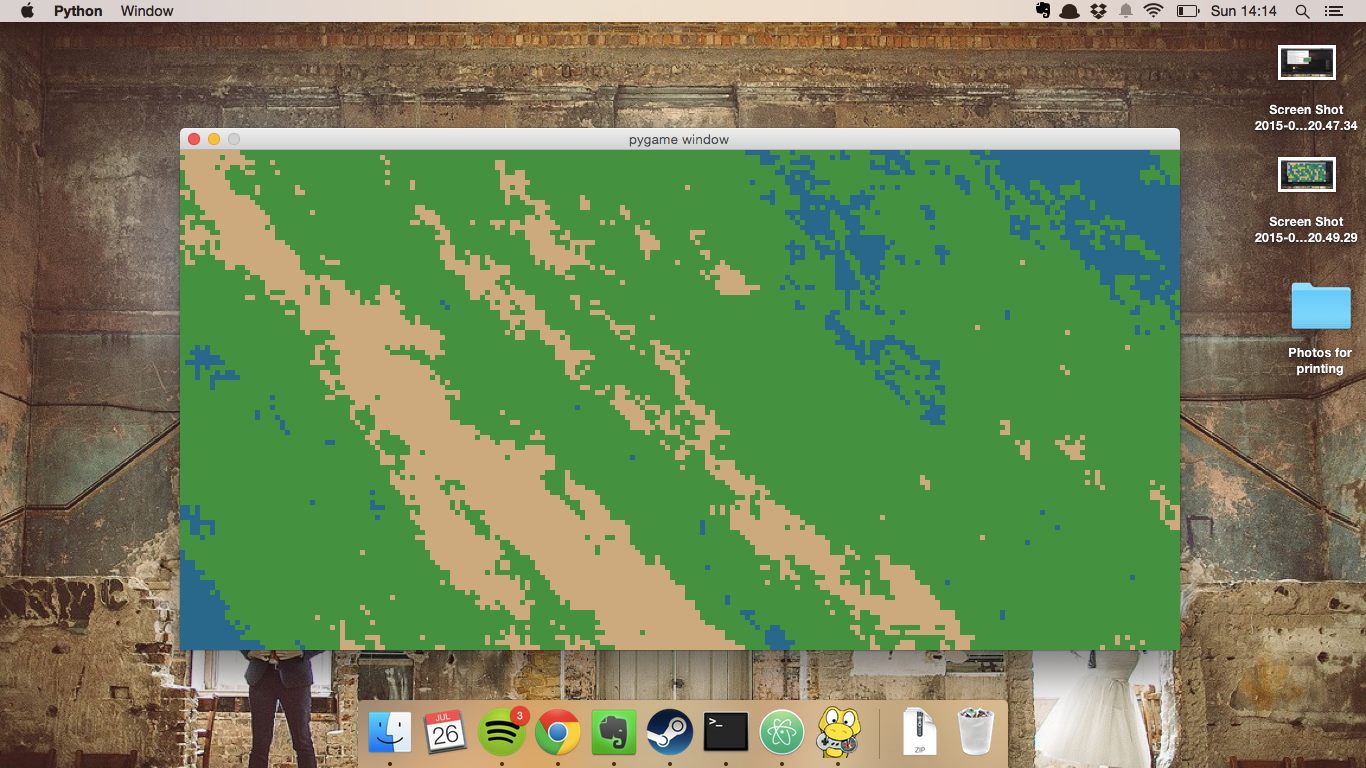
Task: Open the Python application menu
Action: 78,11
